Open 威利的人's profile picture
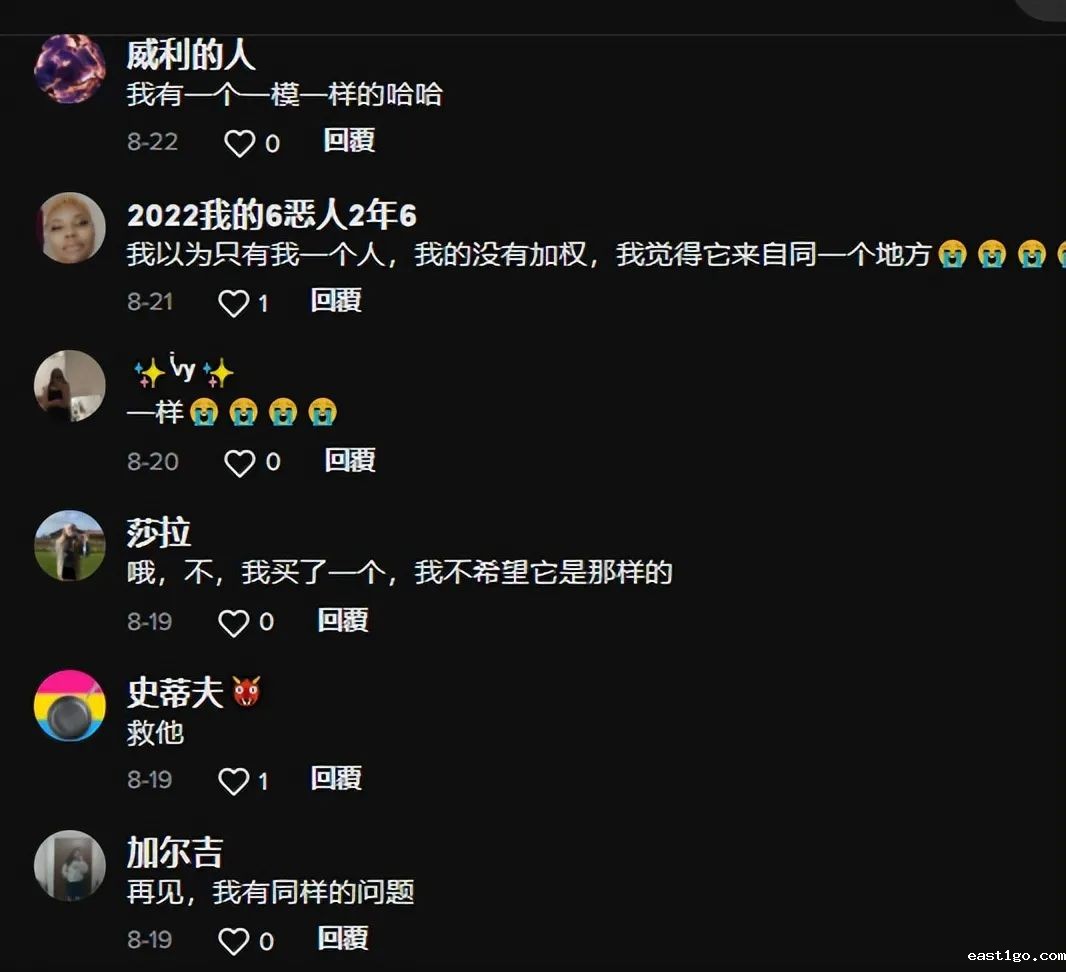The image size is (1066, 972). tap(70, 68)
